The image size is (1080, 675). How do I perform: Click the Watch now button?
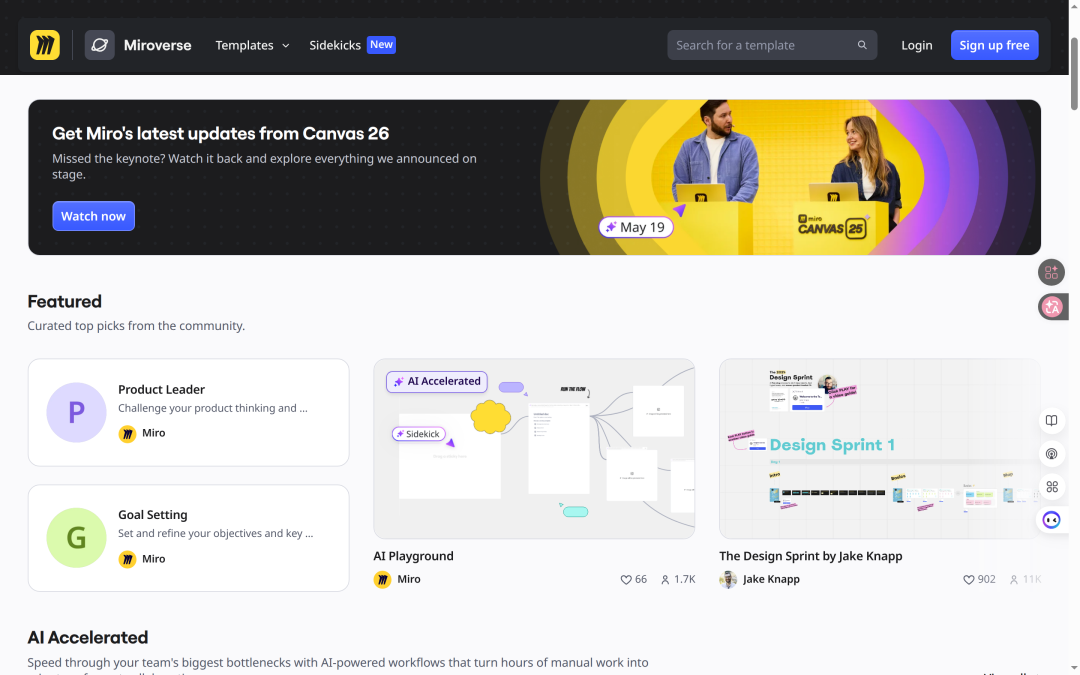[x=94, y=216]
